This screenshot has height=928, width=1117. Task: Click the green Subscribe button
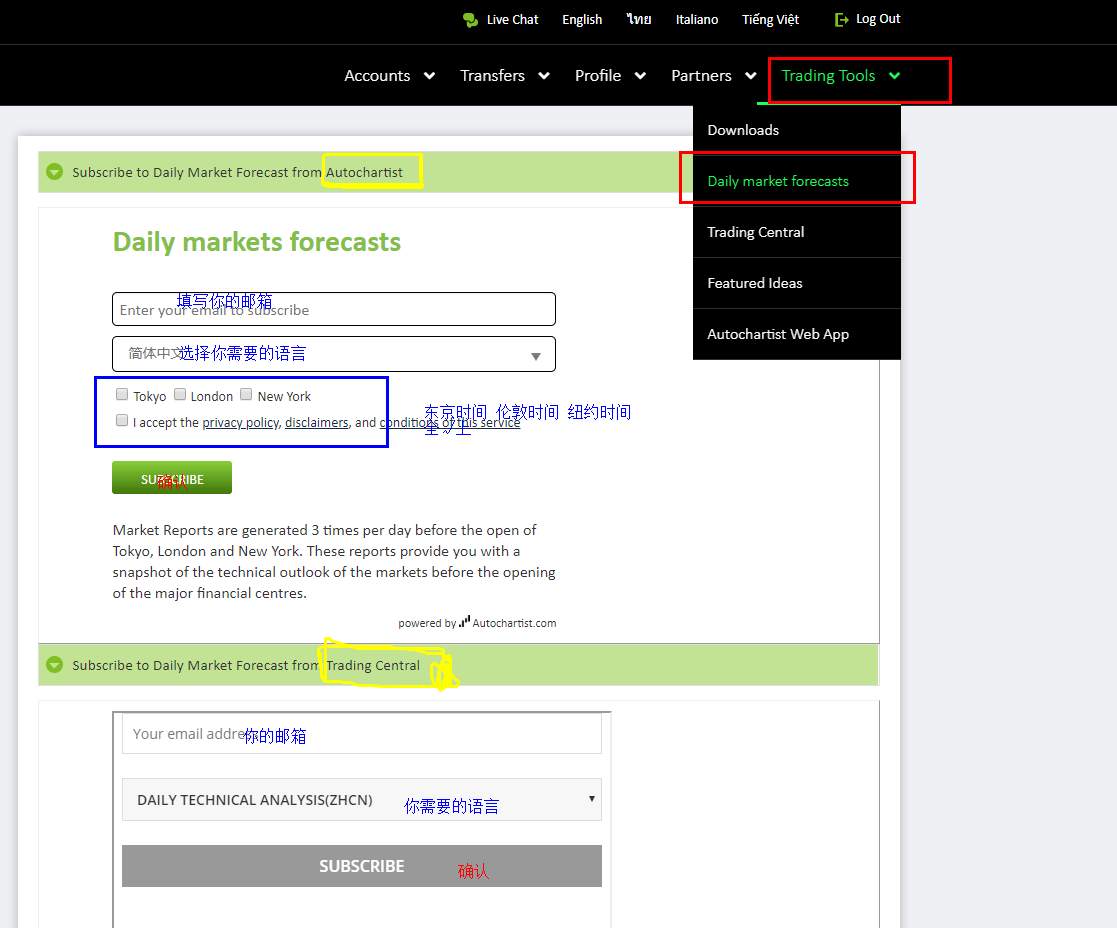point(172,478)
